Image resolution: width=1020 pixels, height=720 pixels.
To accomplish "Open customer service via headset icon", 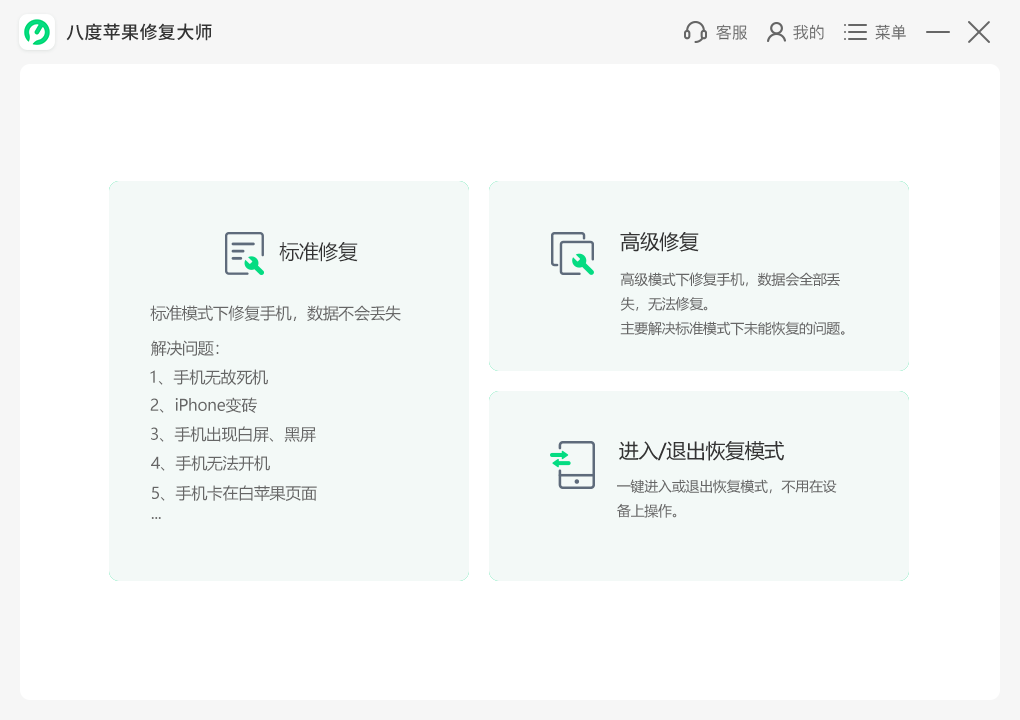I will pos(695,32).
